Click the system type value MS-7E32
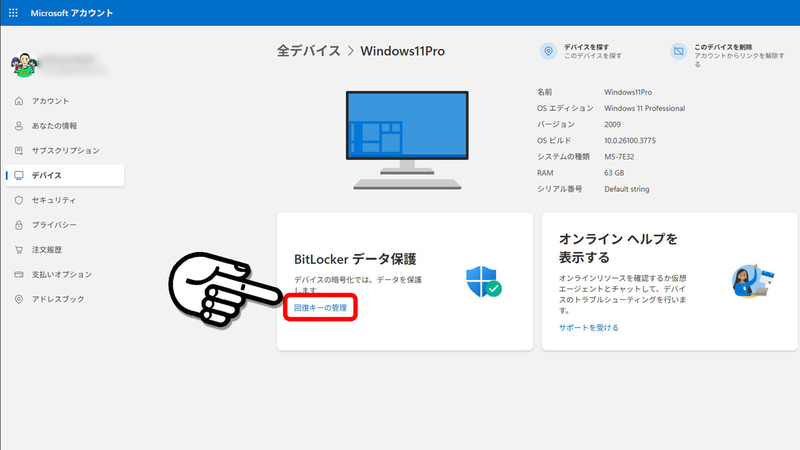800x450 pixels. 619,157
